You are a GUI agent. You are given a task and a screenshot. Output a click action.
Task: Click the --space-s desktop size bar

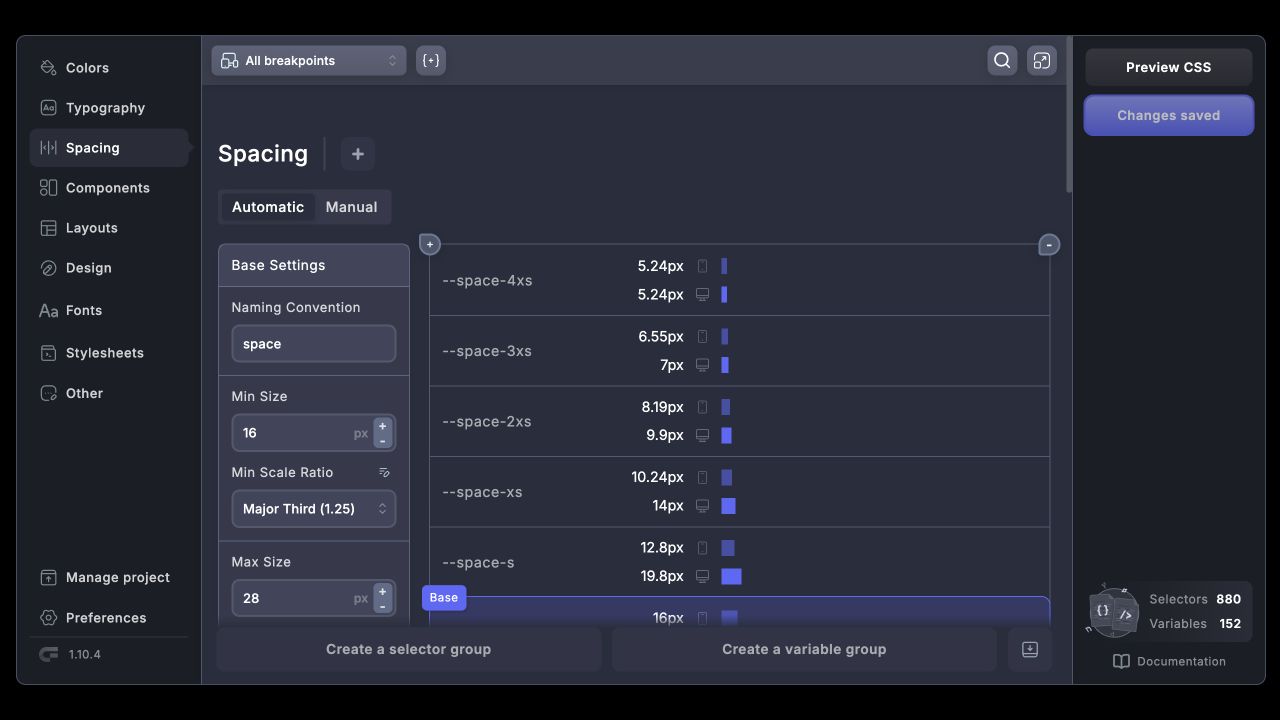pyautogui.click(x=731, y=577)
